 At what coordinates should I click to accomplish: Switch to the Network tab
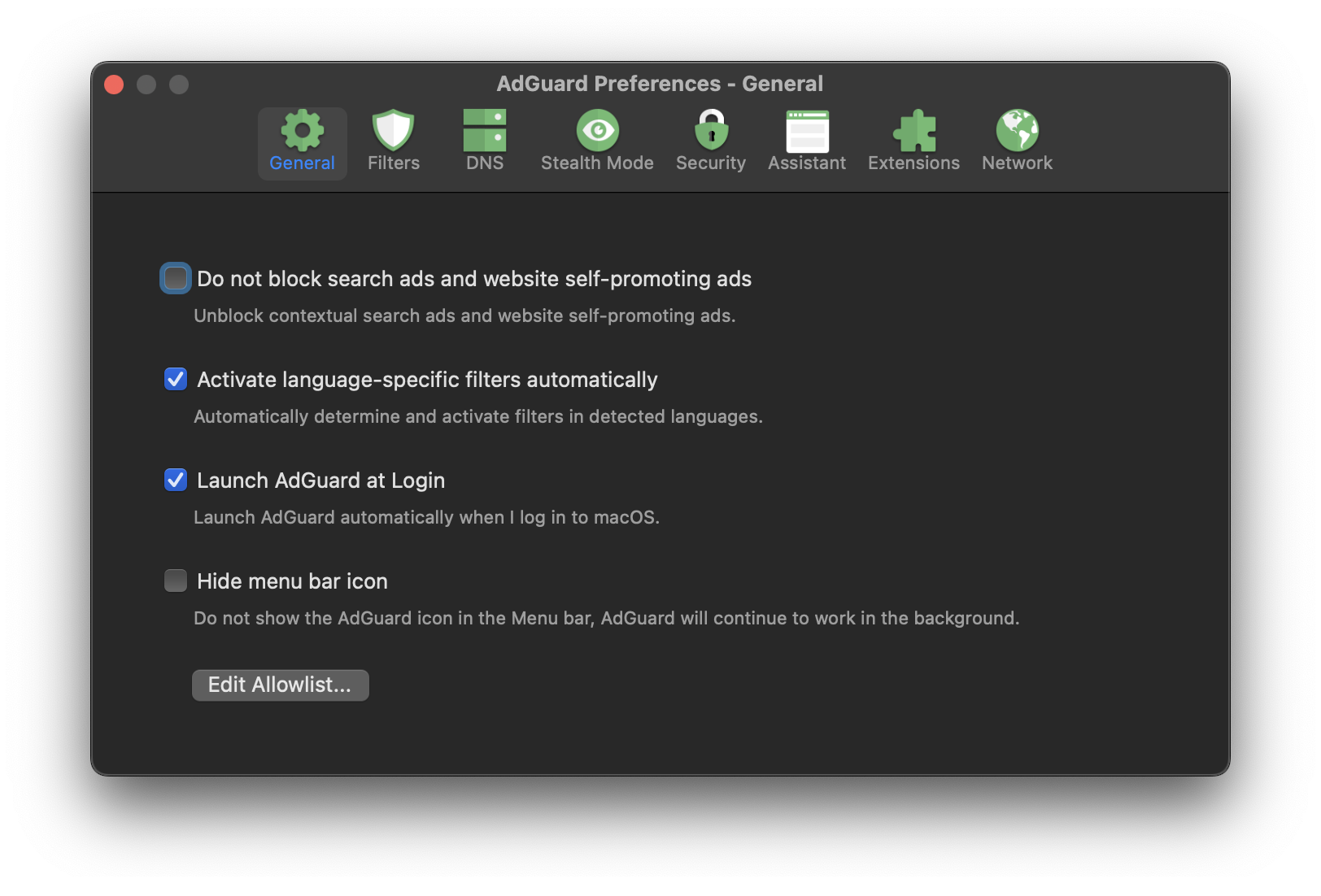tap(1017, 142)
